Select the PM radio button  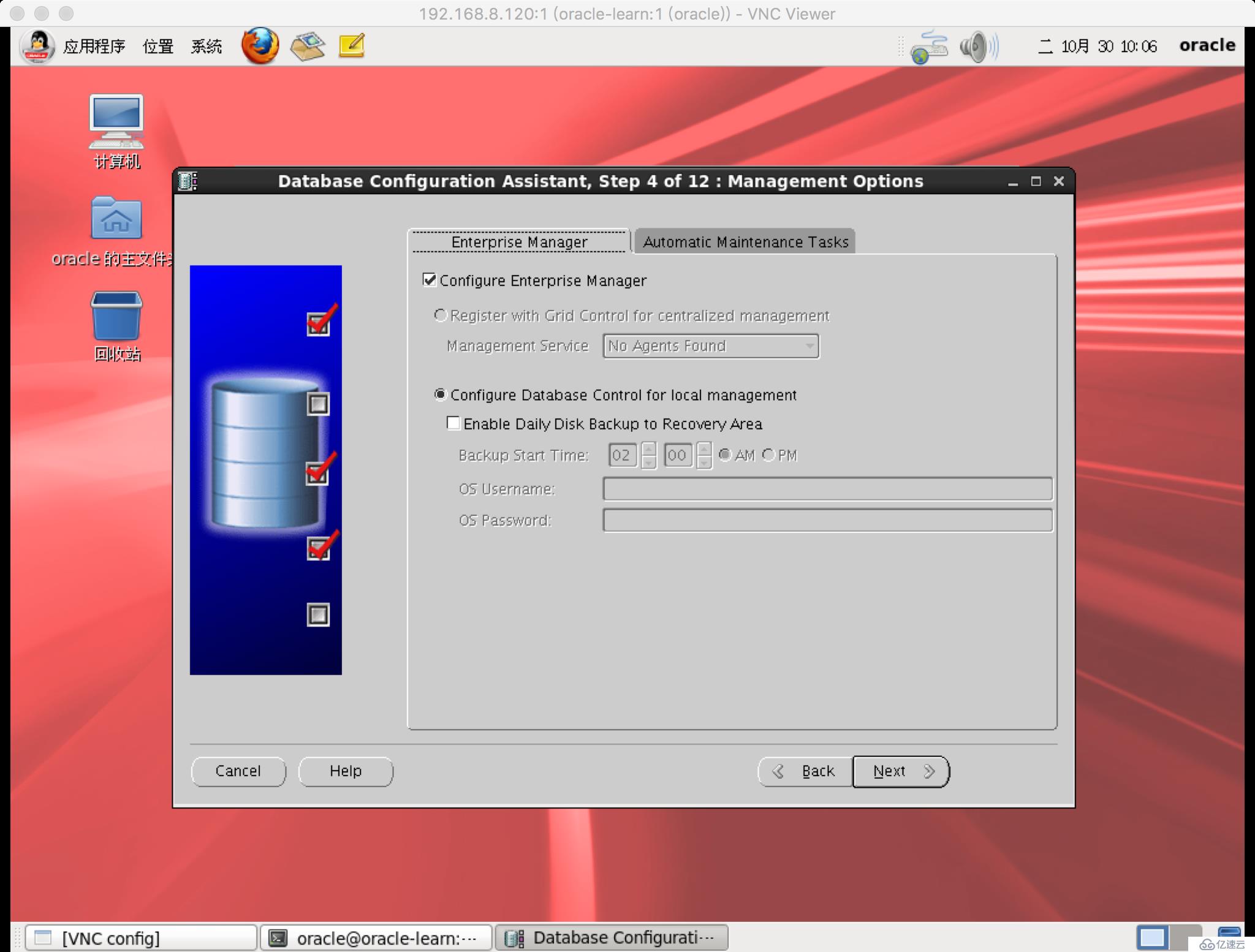[768, 455]
